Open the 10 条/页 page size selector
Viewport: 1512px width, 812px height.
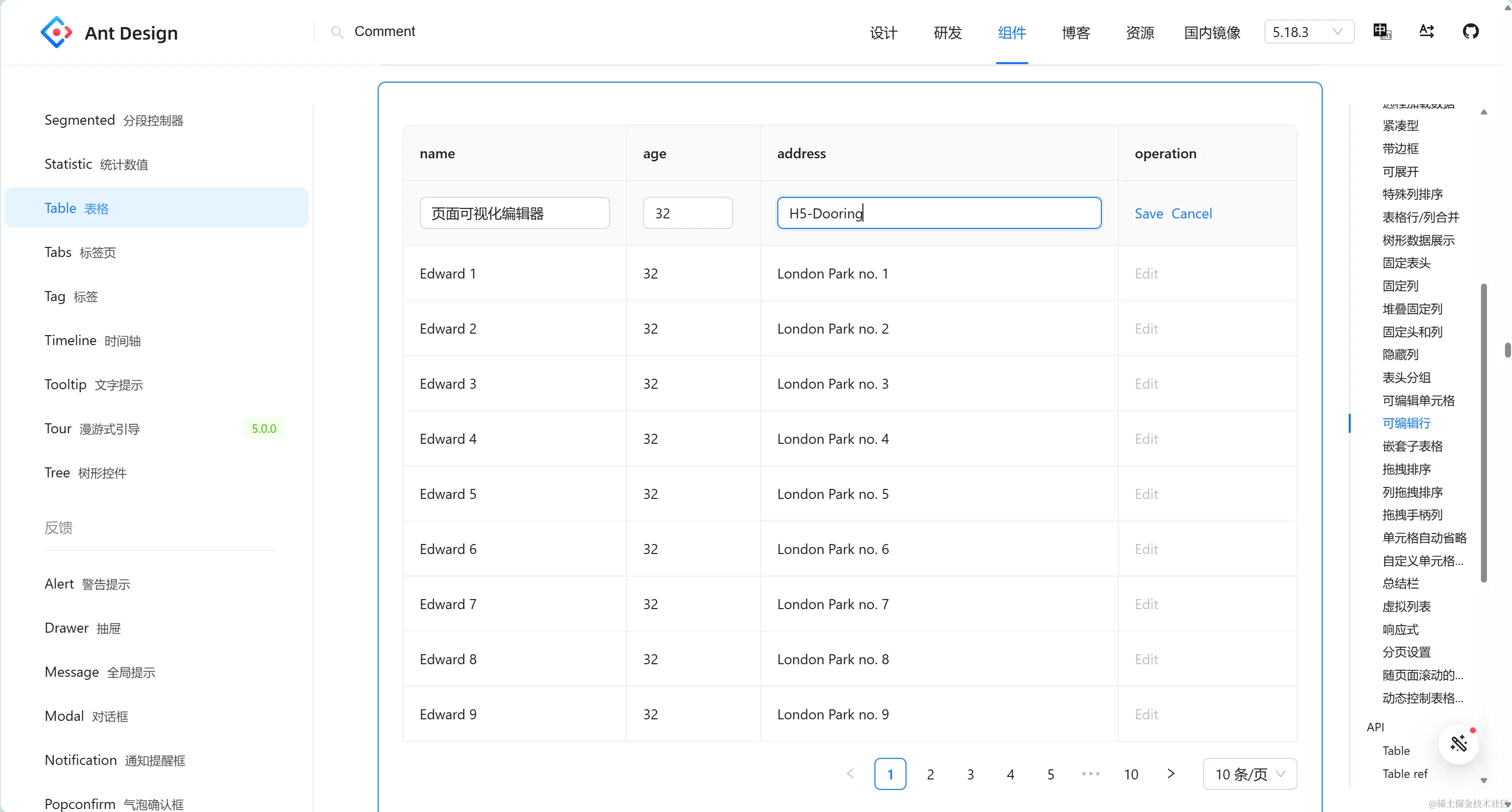click(1250, 774)
